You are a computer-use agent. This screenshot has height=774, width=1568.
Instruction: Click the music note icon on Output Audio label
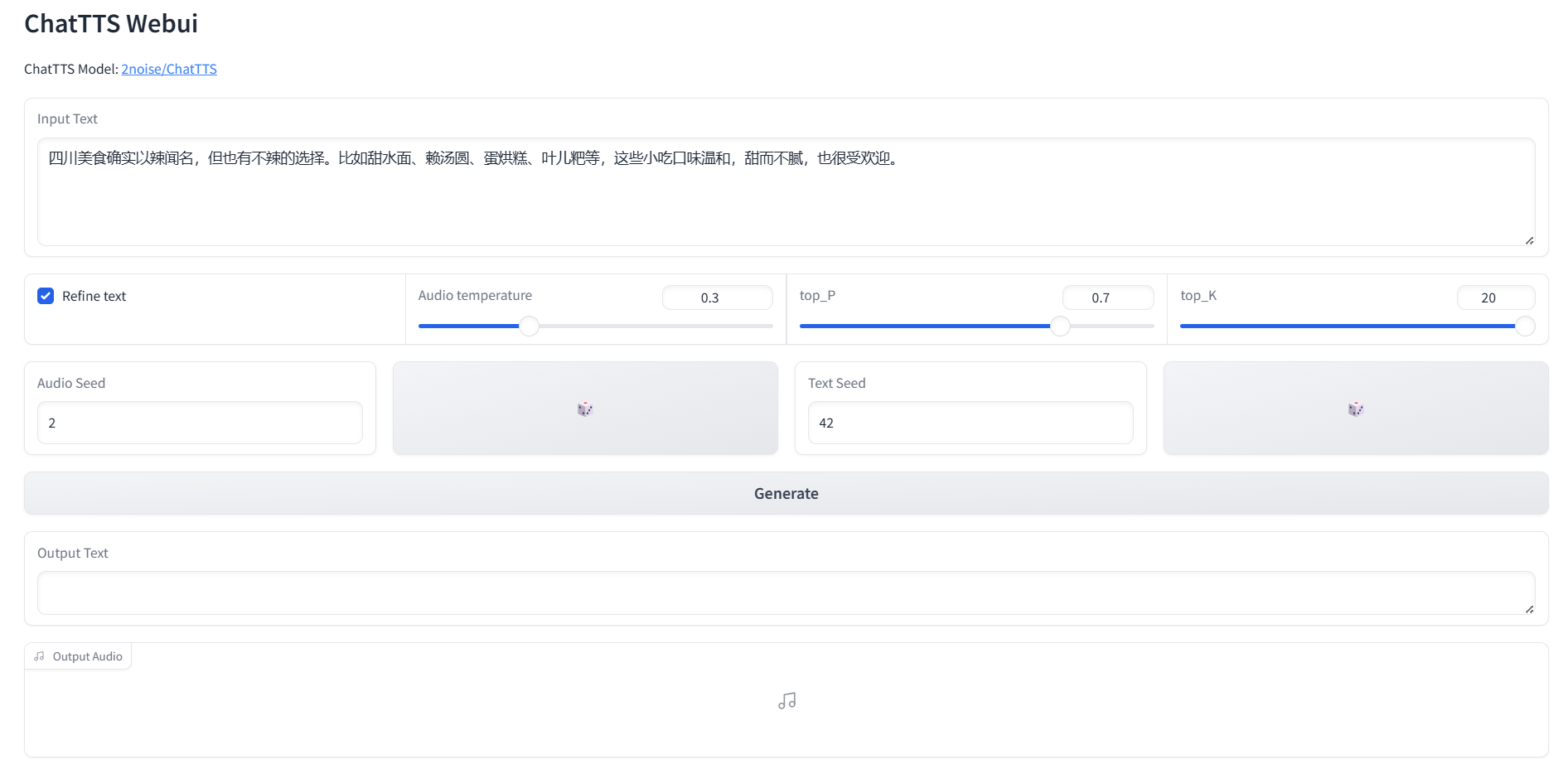(x=38, y=655)
